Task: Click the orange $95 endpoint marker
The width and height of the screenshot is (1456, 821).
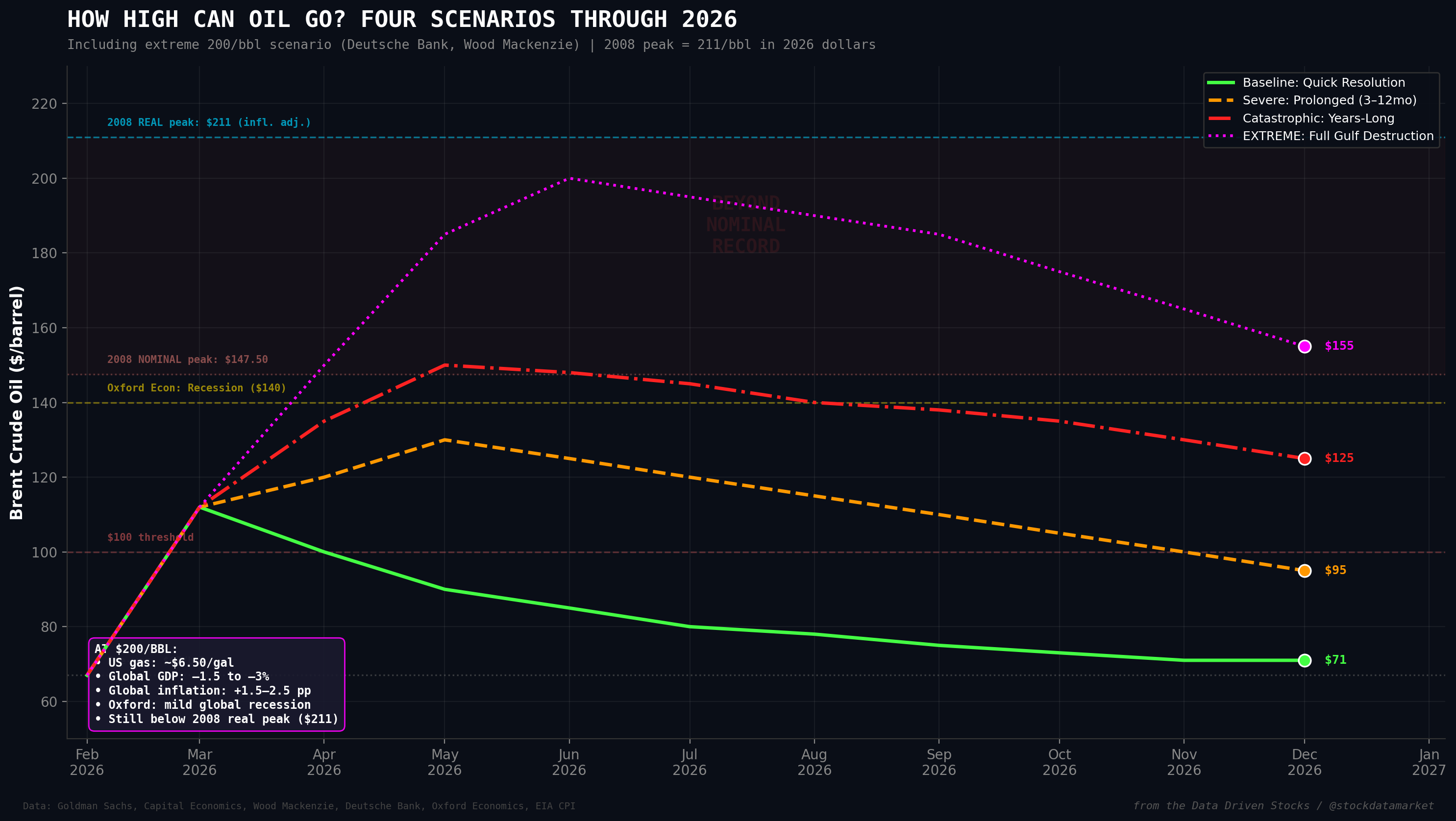Action: click(1304, 571)
